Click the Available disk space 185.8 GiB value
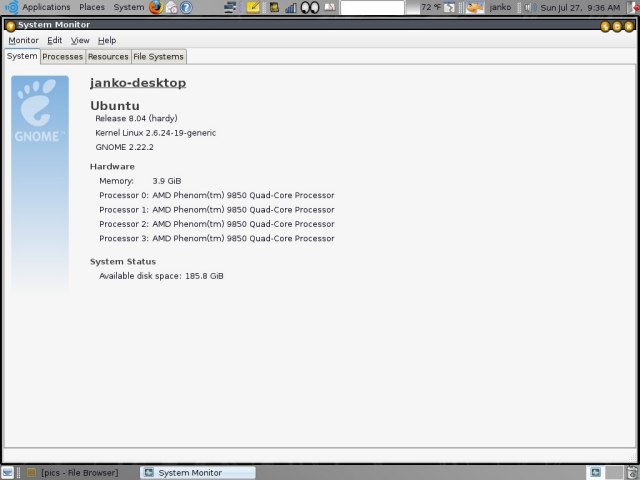Viewport: 640px width, 480px height. (x=204, y=276)
